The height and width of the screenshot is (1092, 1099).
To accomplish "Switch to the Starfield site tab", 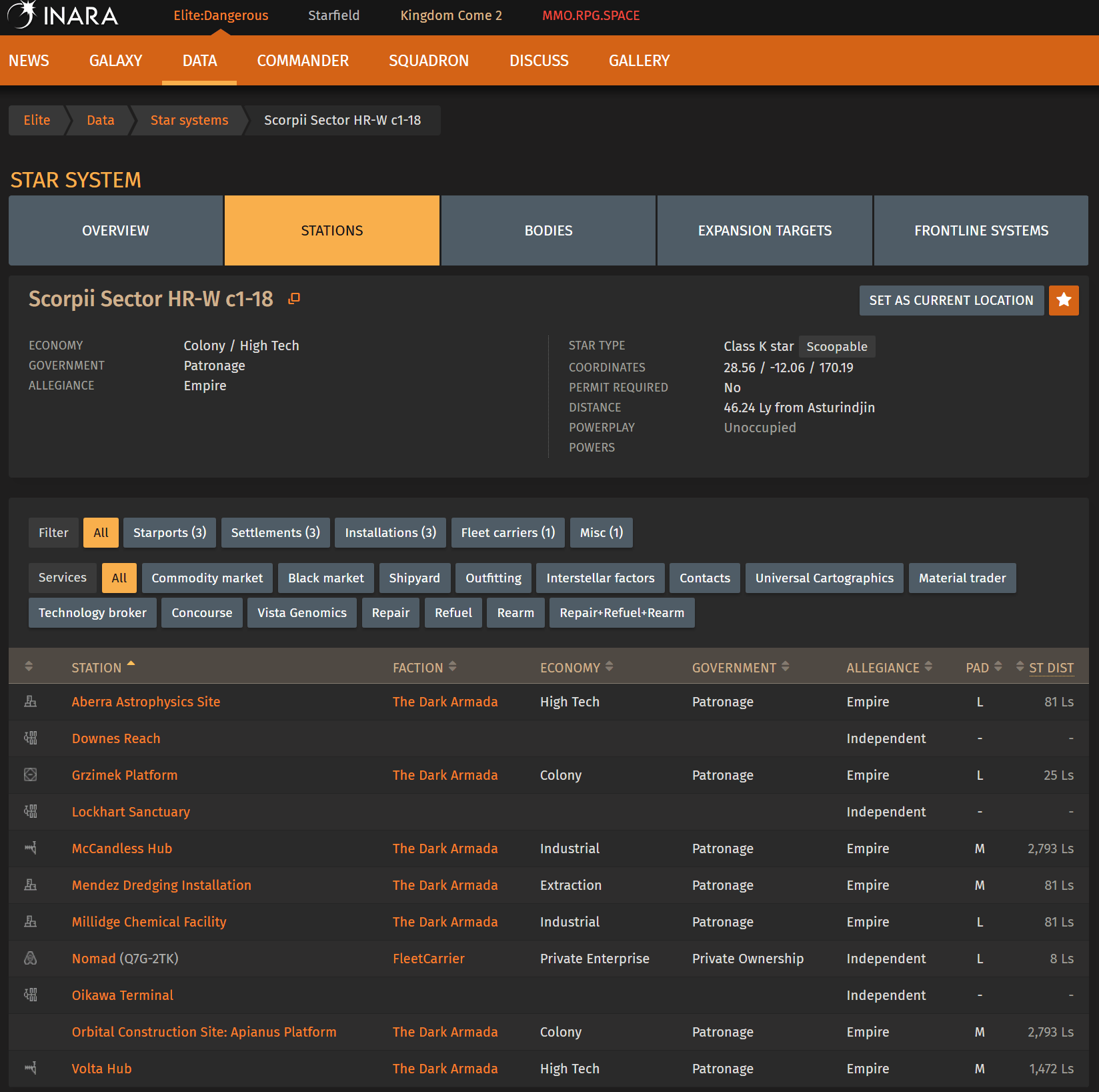I will click(333, 15).
